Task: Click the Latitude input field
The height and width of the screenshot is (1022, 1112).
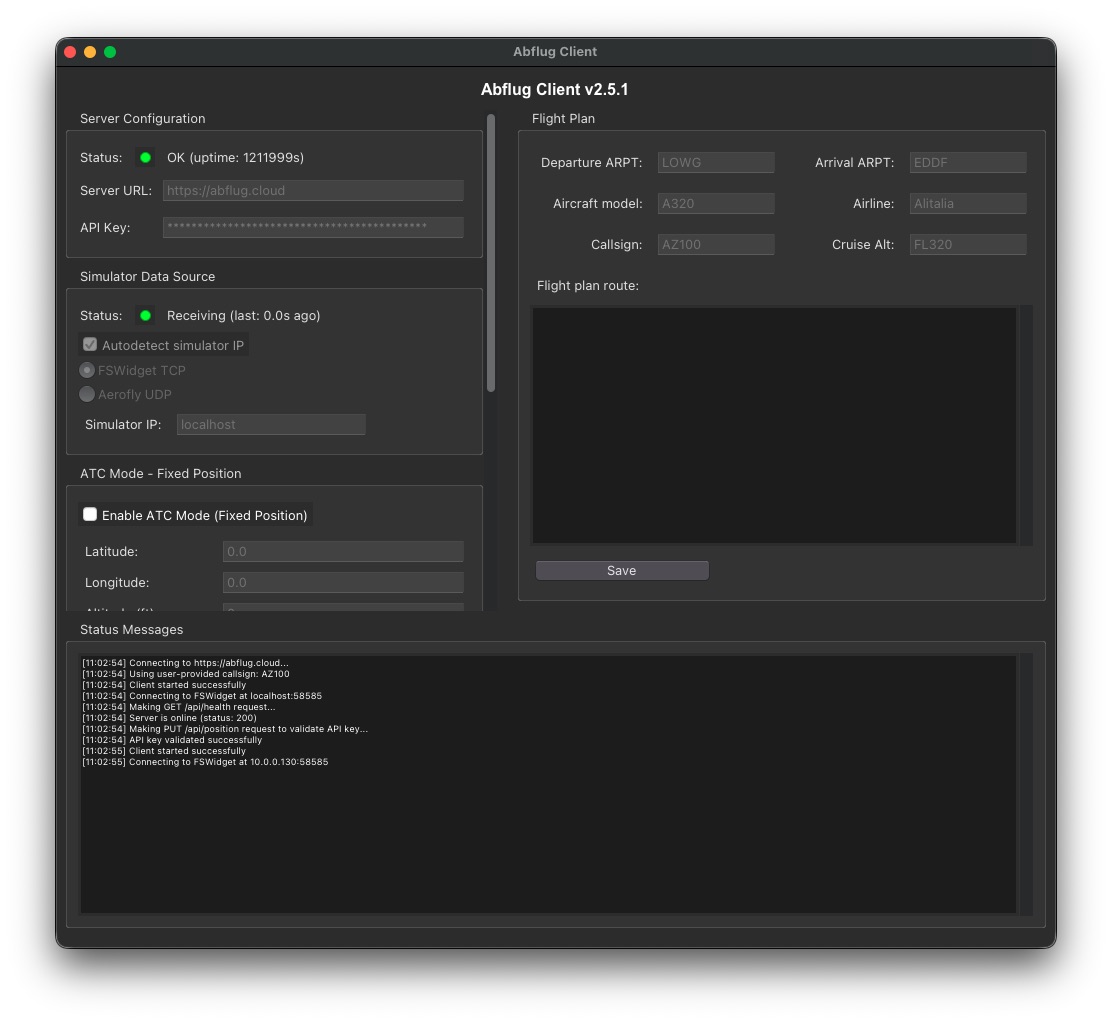Action: click(x=343, y=551)
